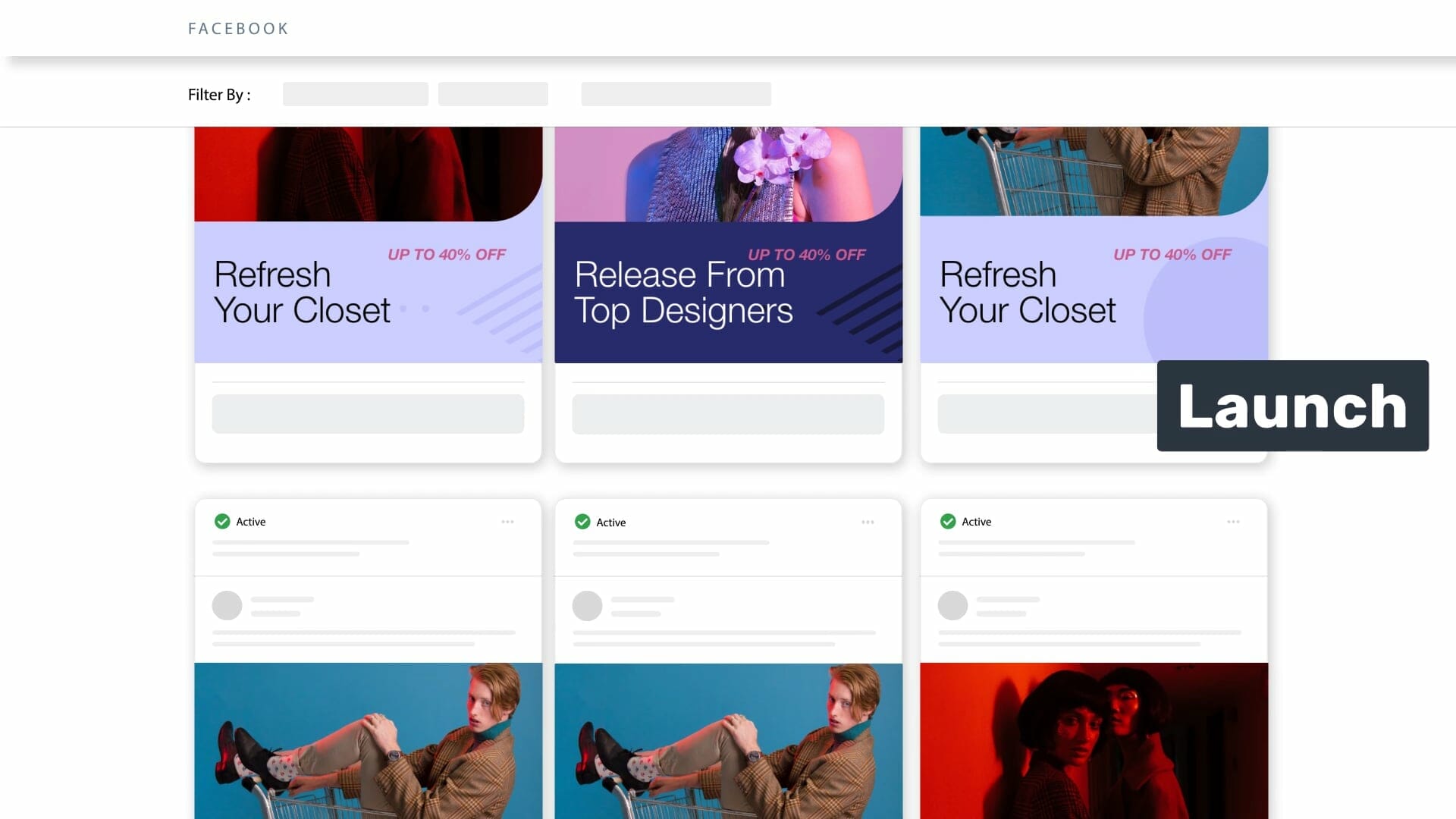Select bottom-right red portrait ad image
This screenshot has height=819, width=1456.
(x=1094, y=739)
